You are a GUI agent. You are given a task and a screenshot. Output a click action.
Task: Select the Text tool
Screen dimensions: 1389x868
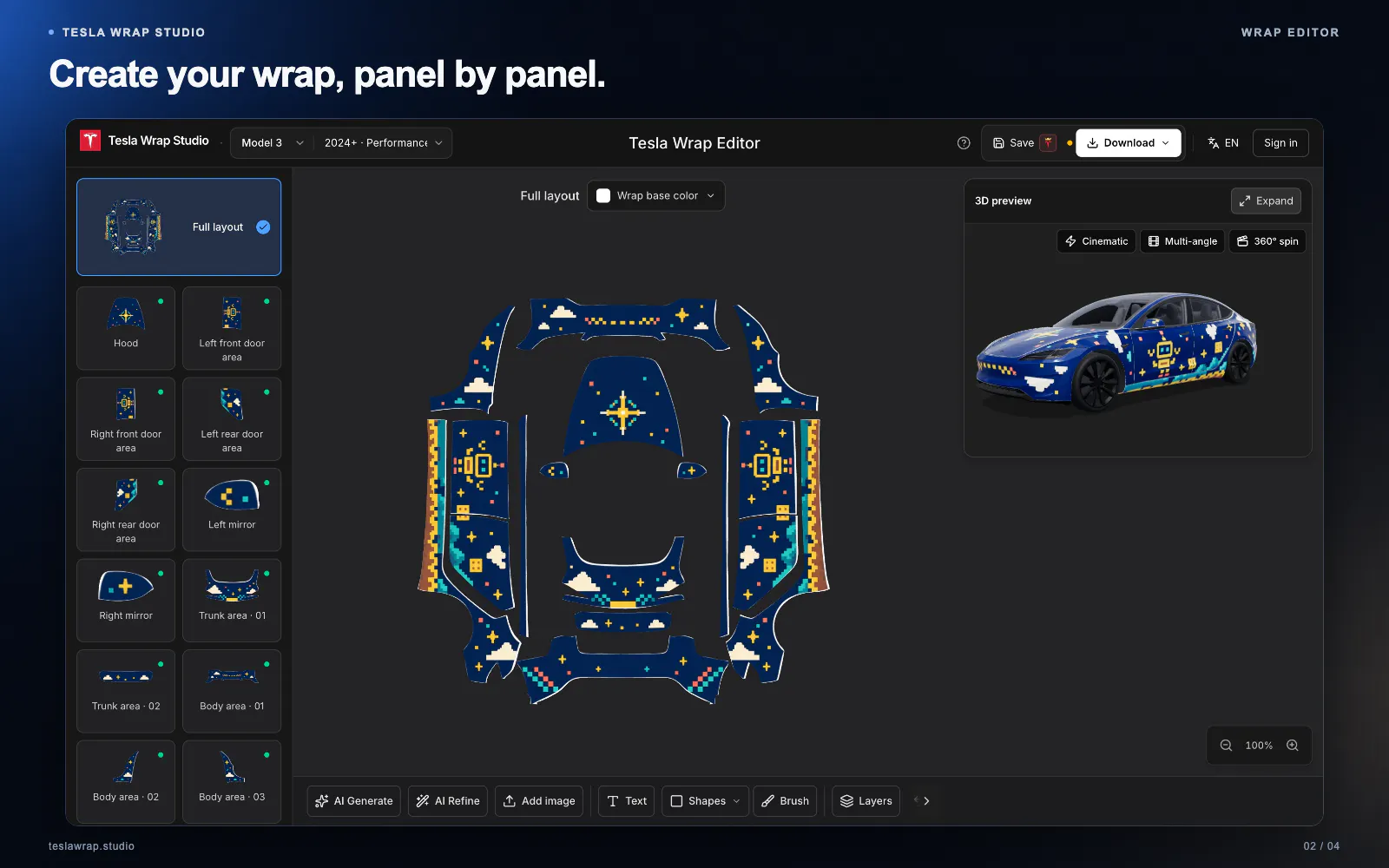627,801
